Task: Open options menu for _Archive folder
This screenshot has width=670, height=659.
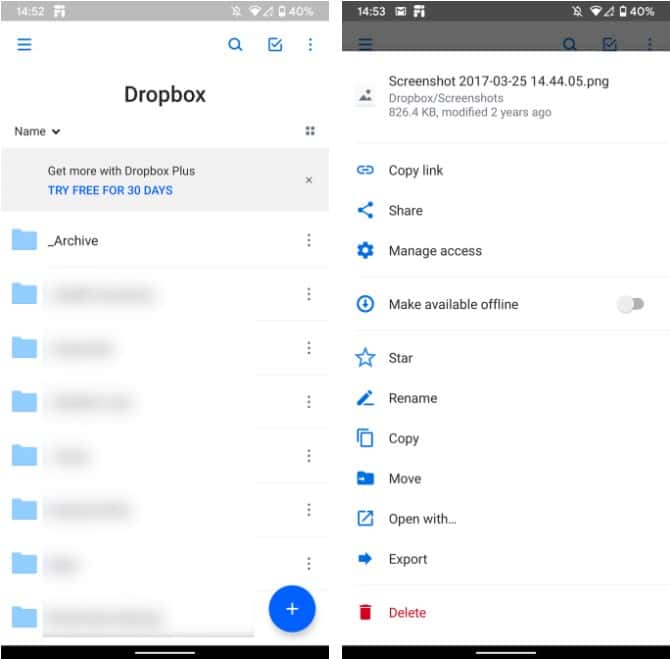Action: pyautogui.click(x=309, y=240)
